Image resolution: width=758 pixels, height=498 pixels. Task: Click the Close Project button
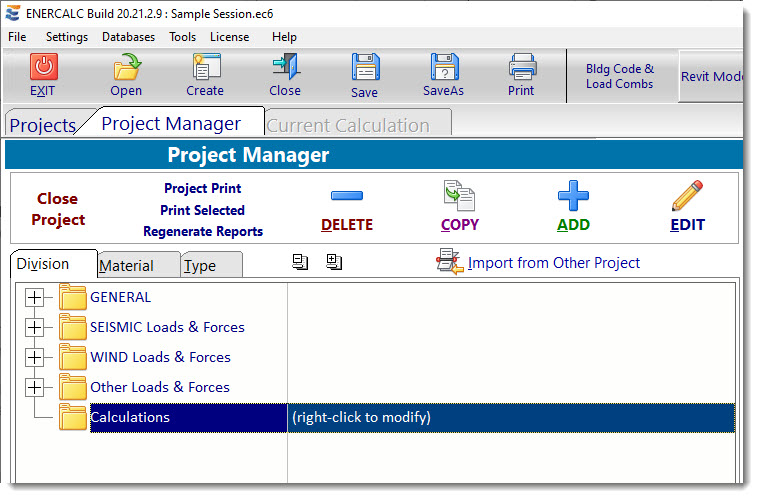(x=58, y=209)
